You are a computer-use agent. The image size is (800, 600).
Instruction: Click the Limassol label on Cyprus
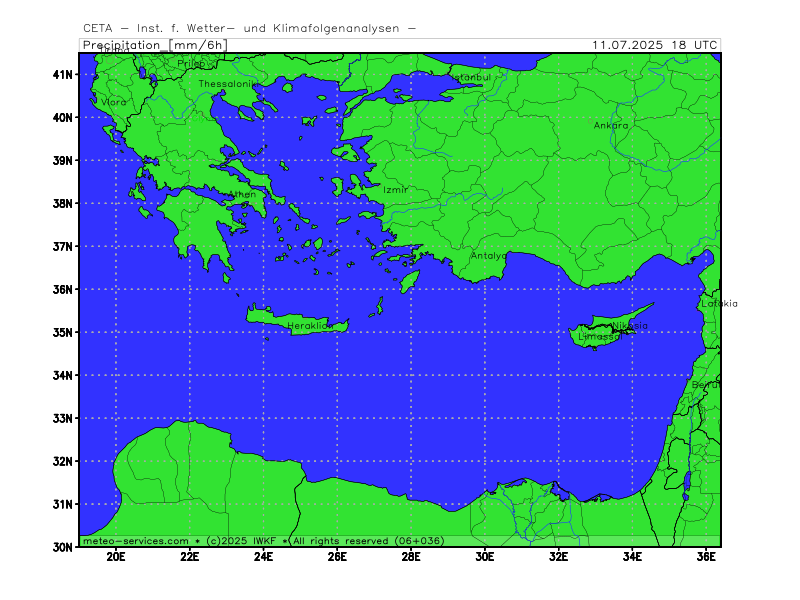click(x=600, y=337)
